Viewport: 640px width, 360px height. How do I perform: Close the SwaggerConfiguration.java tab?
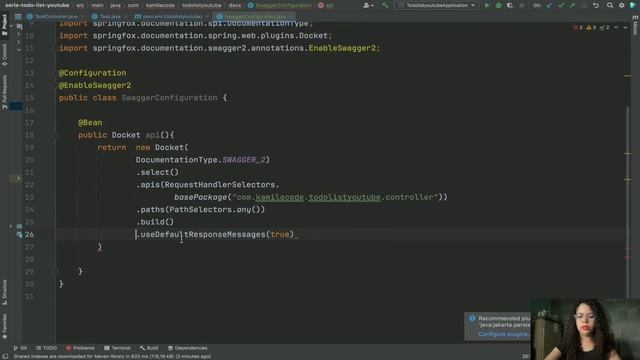click(x=291, y=17)
